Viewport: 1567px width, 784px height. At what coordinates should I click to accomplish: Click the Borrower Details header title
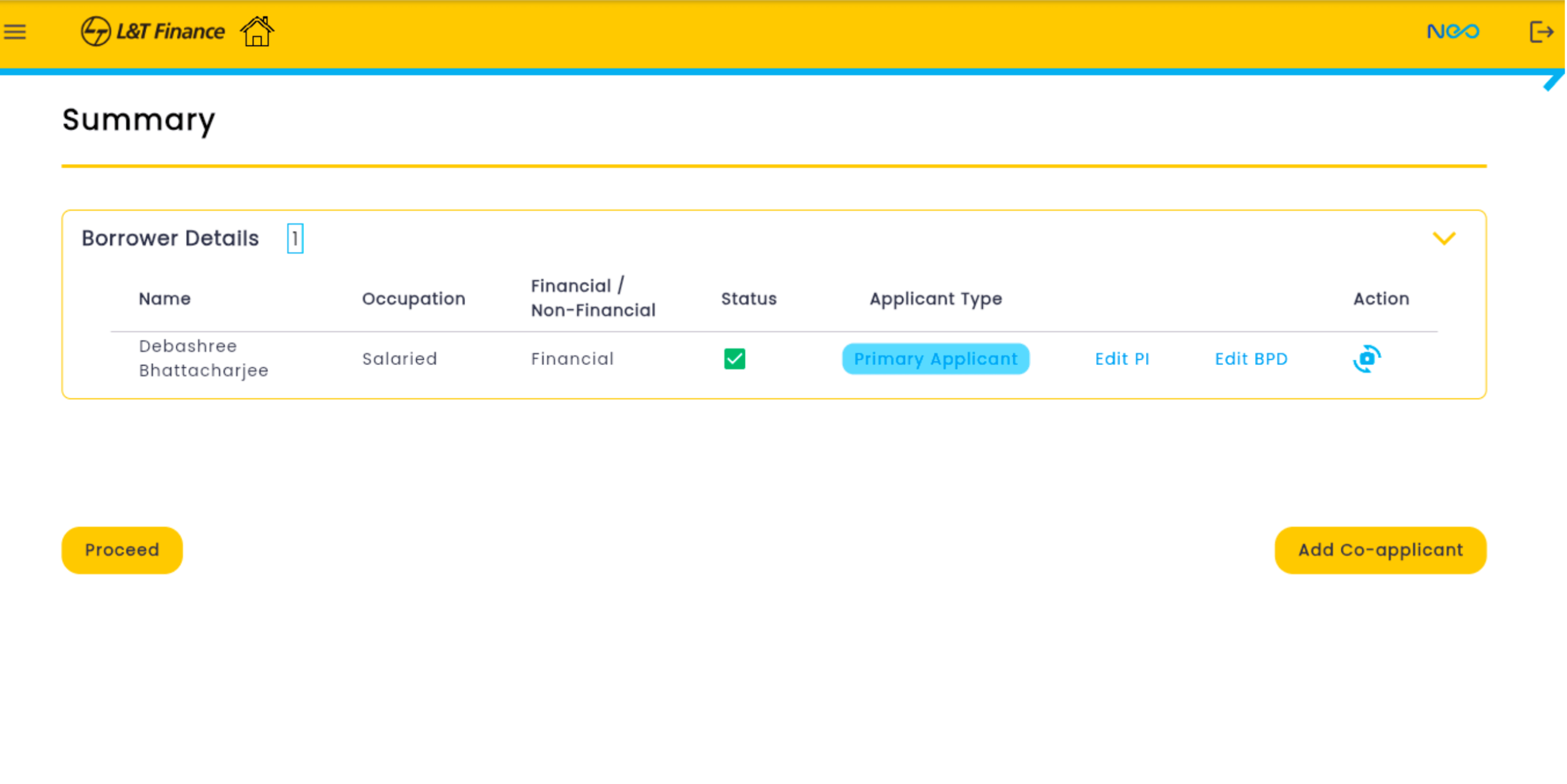pos(170,238)
